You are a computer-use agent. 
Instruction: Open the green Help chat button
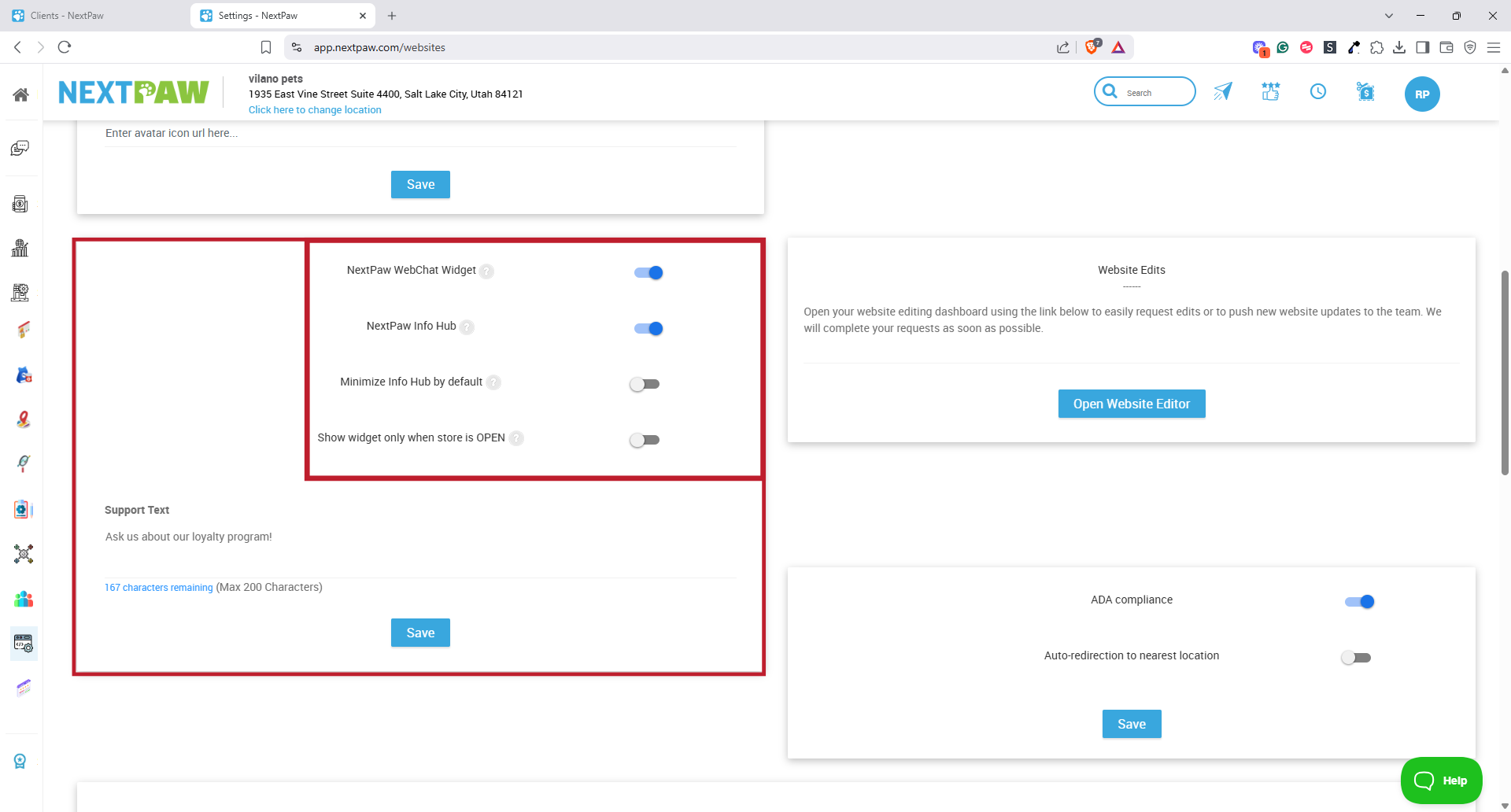point(1441,781)
